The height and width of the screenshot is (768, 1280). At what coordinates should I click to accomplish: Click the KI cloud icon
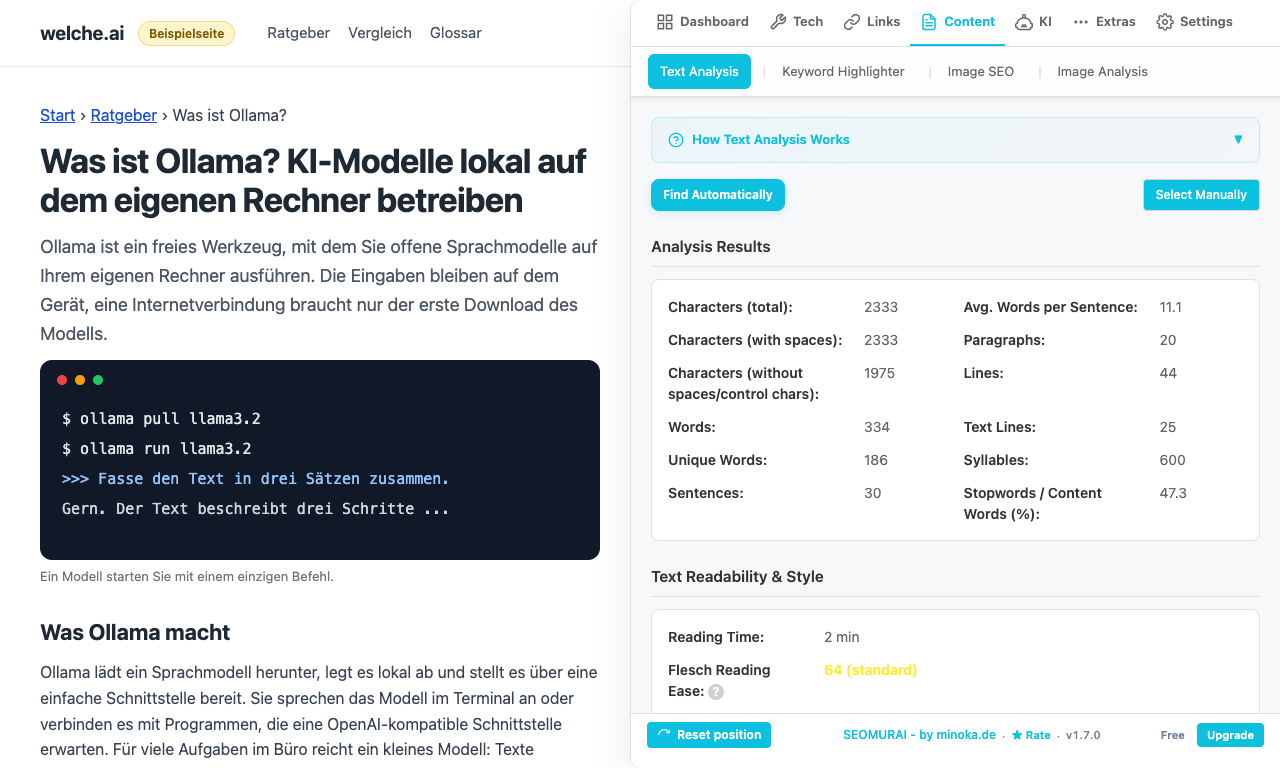[x=1024, y=22]
